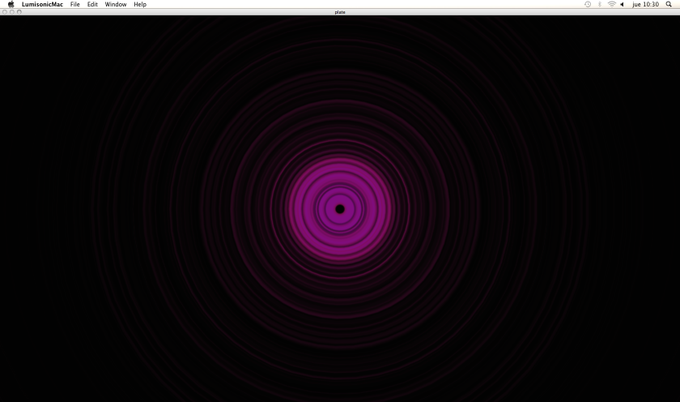Open the LumisonicMac application menu
680x402 pixels.
(42, 4)
